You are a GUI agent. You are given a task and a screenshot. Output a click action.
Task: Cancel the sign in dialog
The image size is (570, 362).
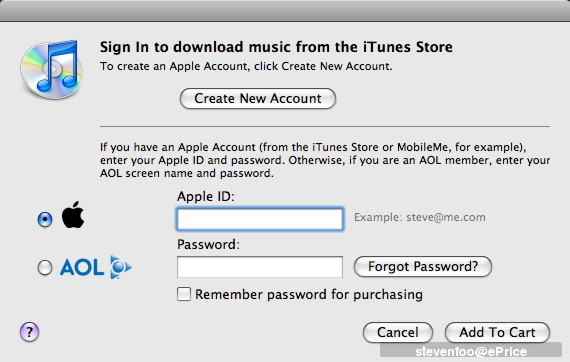(398, 332)
